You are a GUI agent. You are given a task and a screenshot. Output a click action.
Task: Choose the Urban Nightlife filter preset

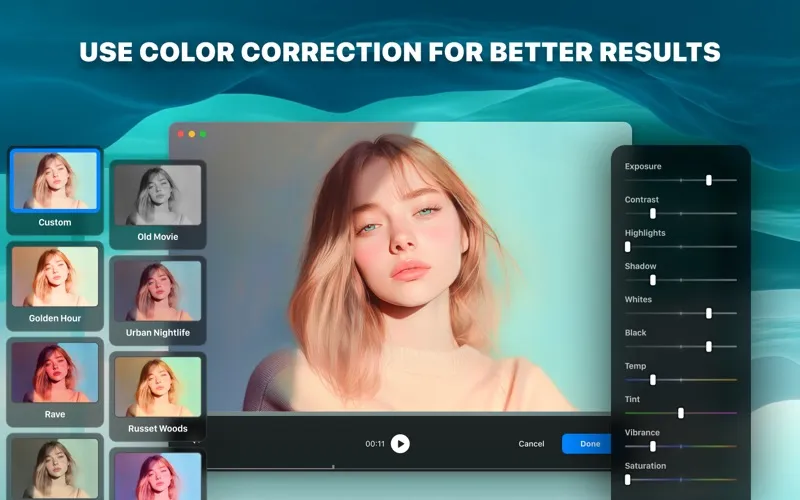tap(158, 301)
